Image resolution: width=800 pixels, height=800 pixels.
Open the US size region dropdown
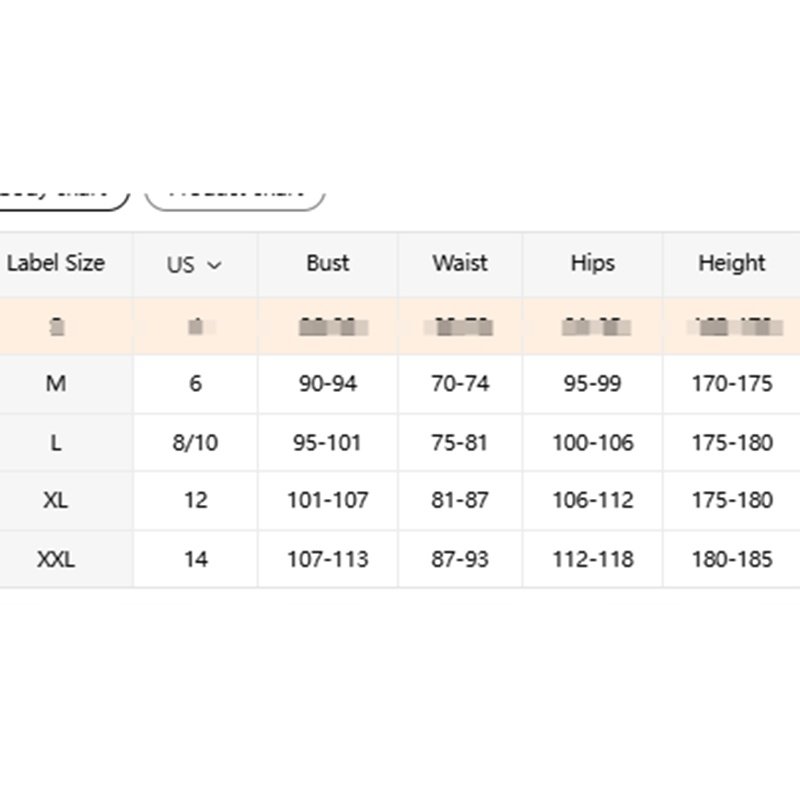click(x=194, y=265)
